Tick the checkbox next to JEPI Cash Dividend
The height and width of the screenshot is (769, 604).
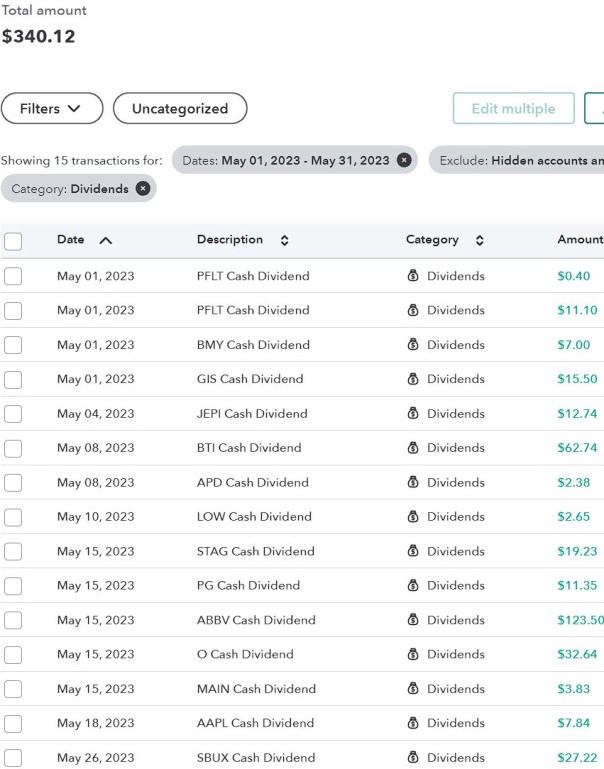13,414
